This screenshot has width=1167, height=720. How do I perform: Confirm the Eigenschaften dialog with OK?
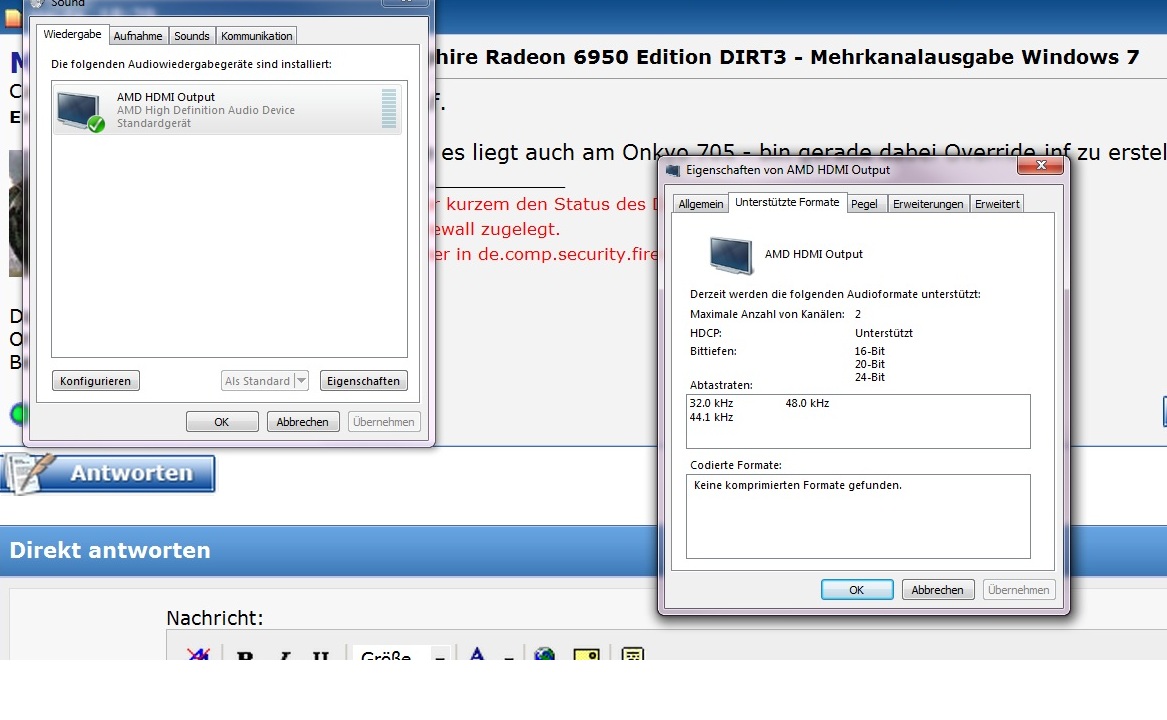click(x=857, y=590)
